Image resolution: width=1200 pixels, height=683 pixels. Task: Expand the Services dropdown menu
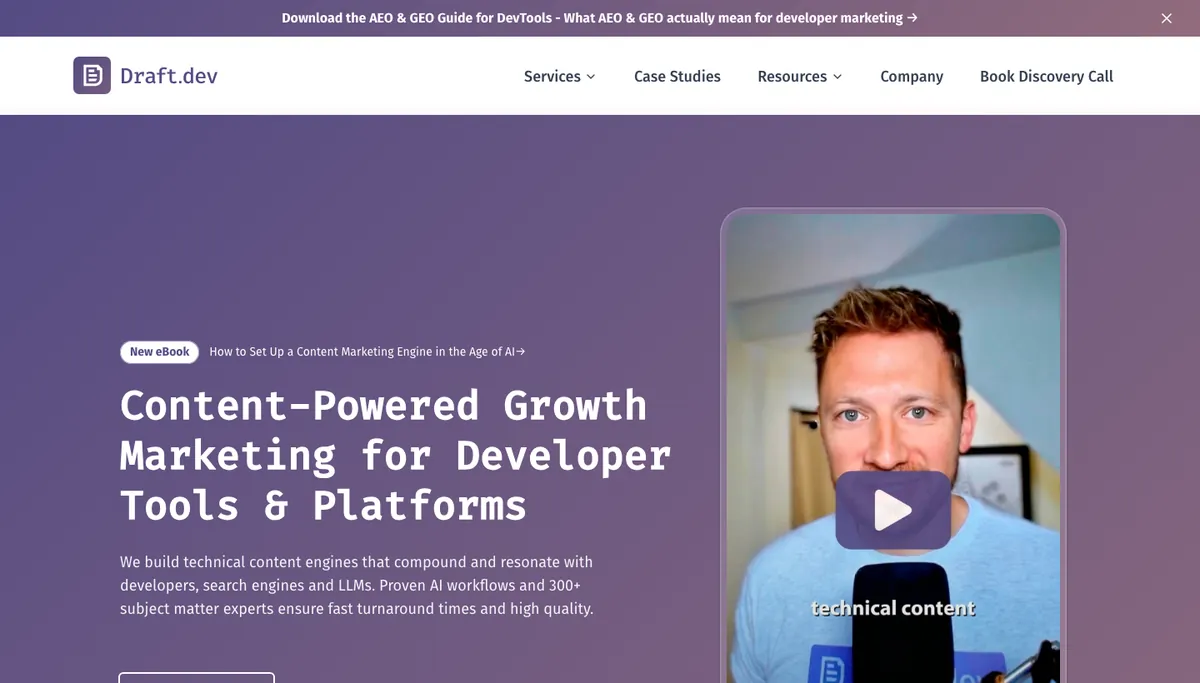click(560, 76)
